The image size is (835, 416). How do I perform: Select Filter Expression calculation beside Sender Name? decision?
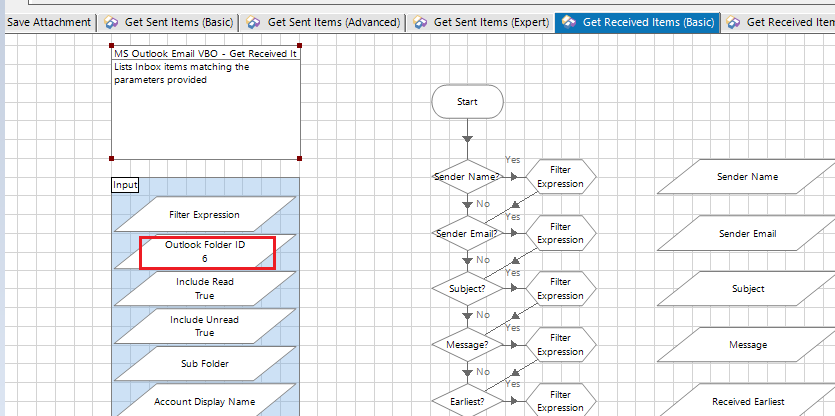point(560,177)
